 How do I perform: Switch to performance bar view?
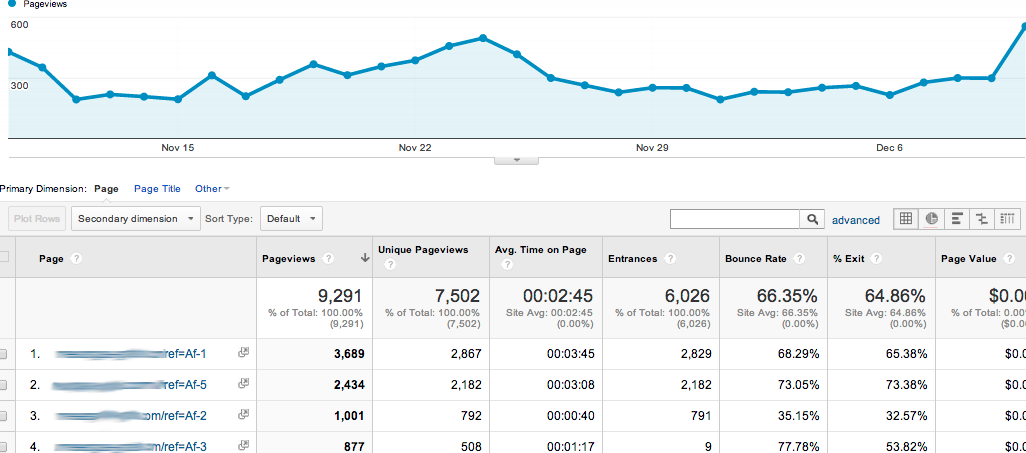[x=957, y=219]
